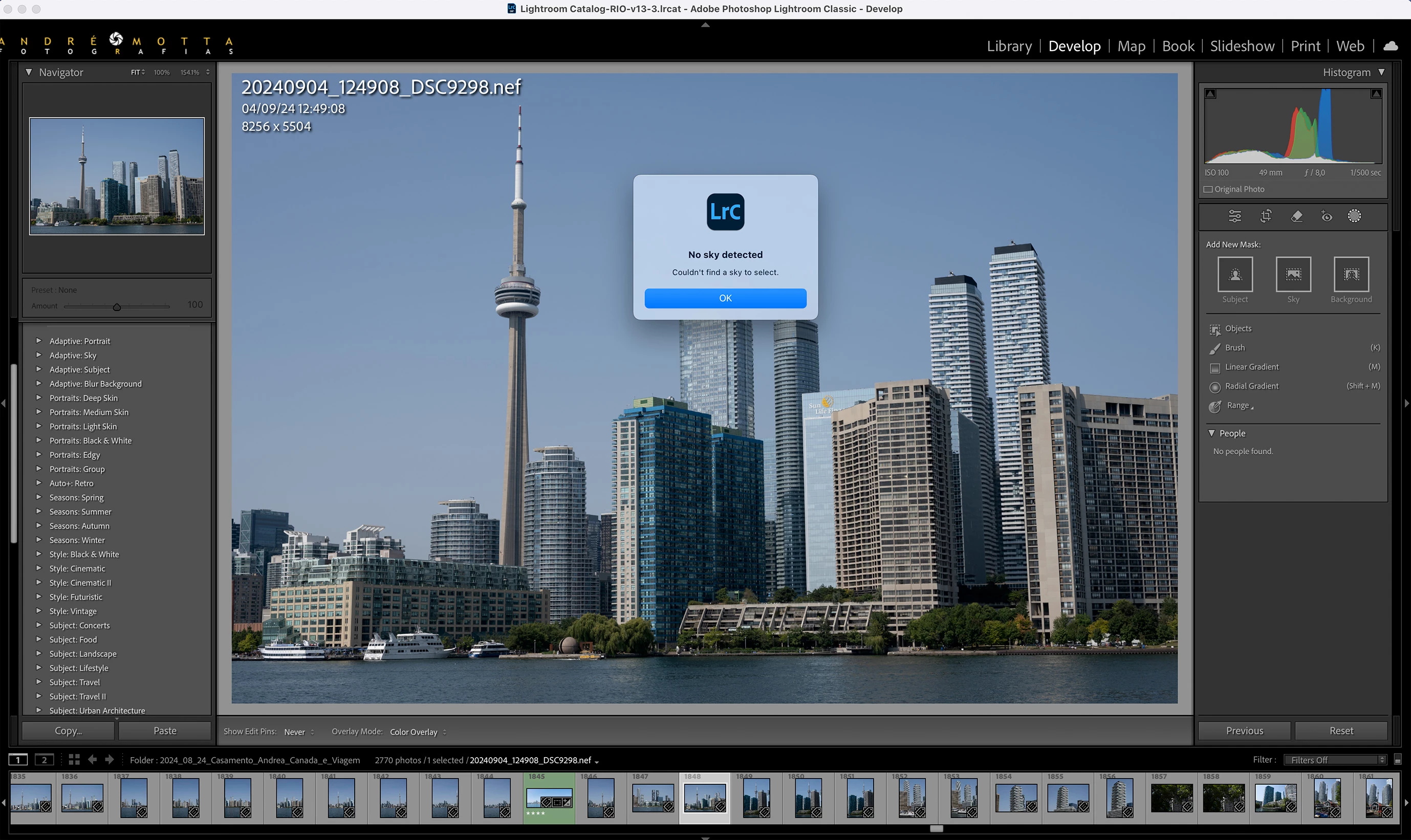Choose the Brush mask tool
This screenshot has height=840, width=1411.
[x=1235, y=347]
